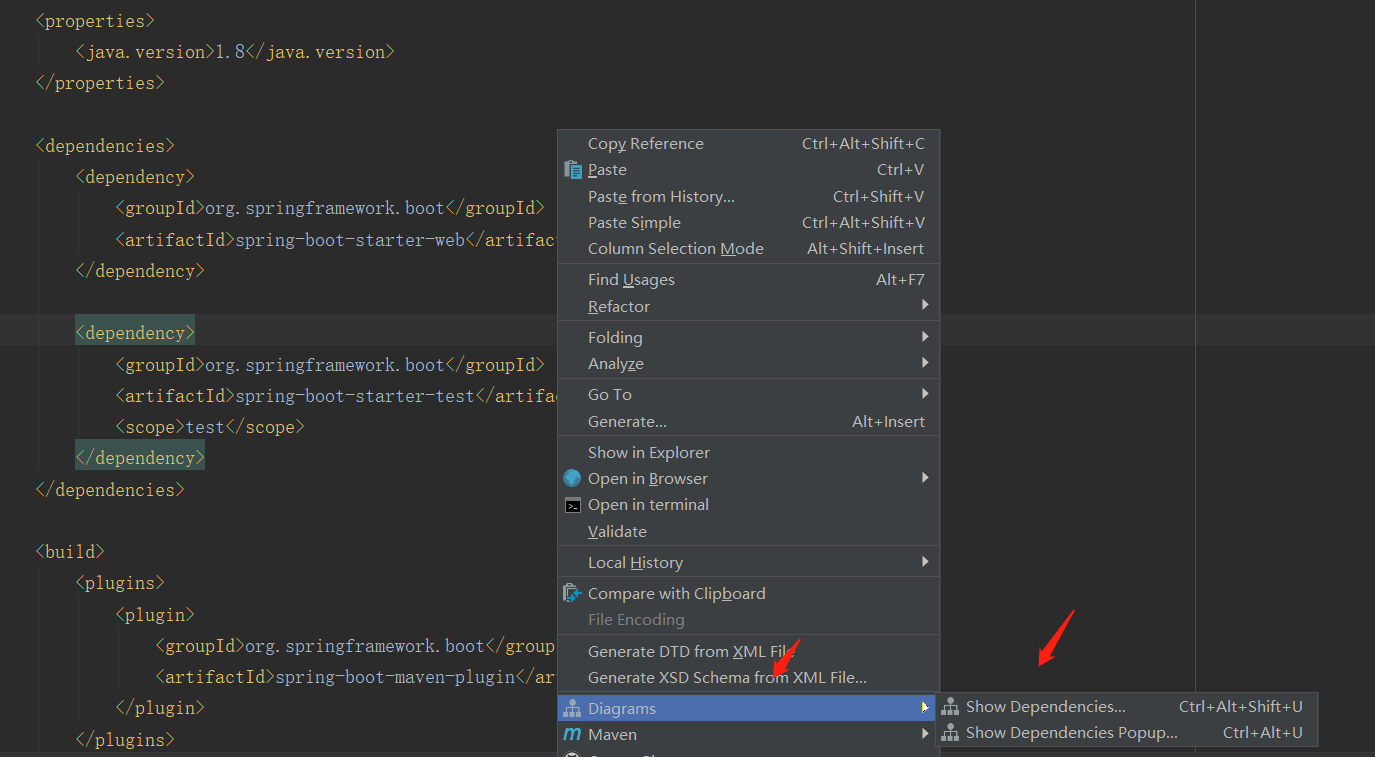Click the opening <properties> tag
Viewport: 1375px width, 757px height.
tap(95, 20)
